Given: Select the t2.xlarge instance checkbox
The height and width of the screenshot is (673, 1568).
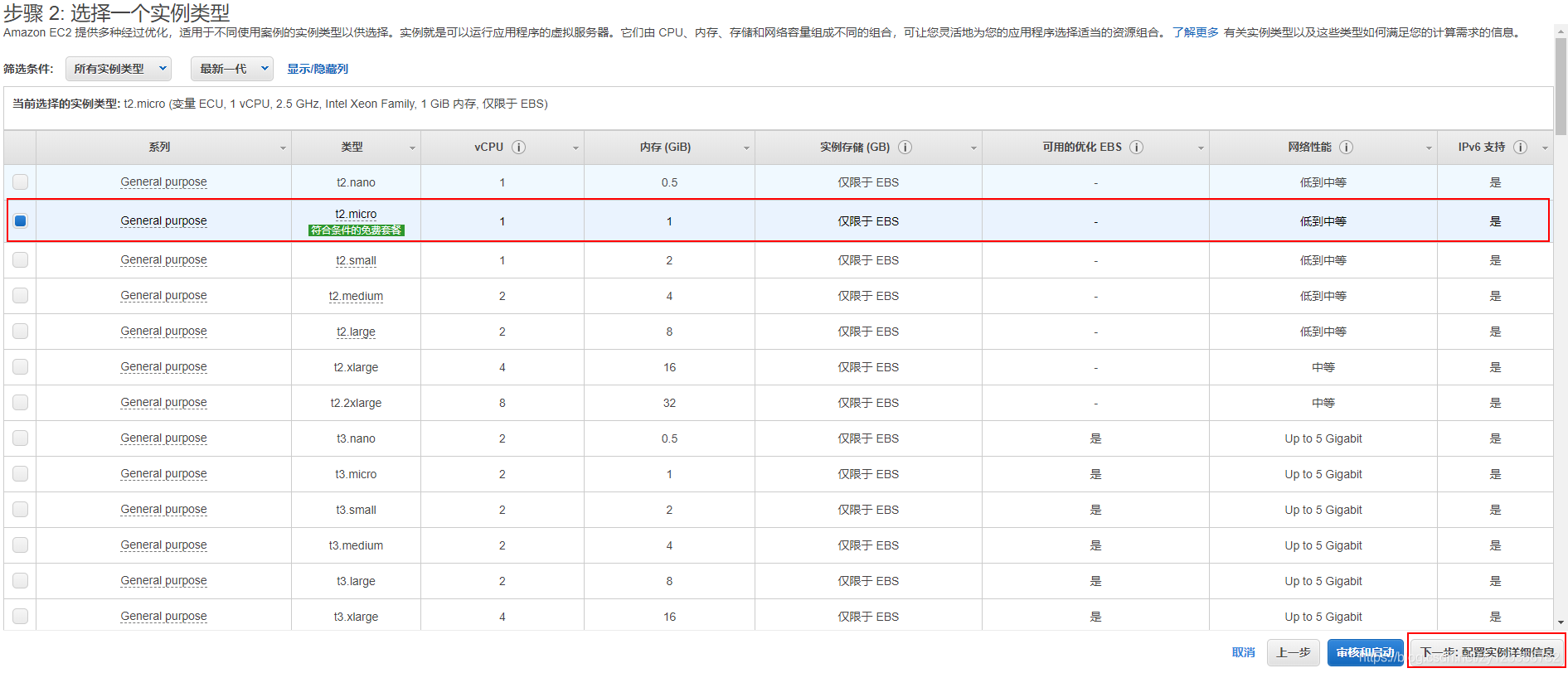Looking at the screenshot, I should (x=21, y=366).
